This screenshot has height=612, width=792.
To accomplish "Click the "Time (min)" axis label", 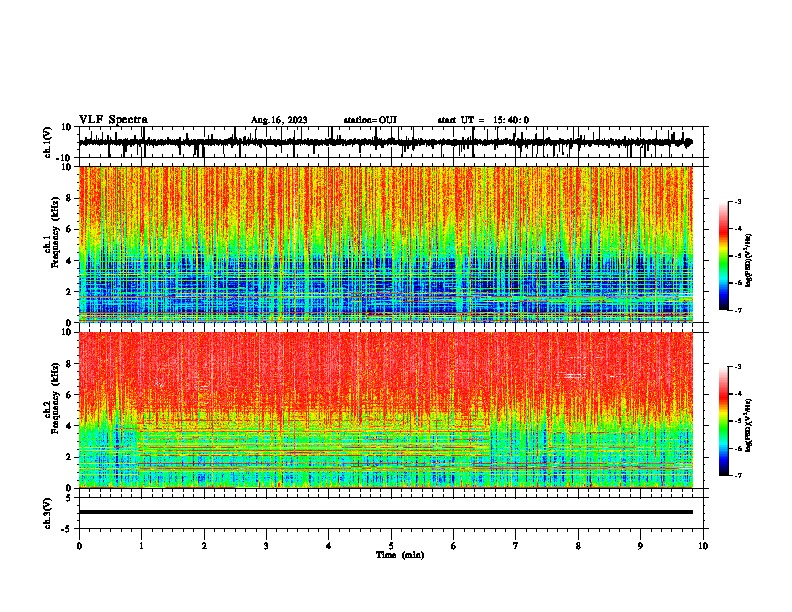I will coord(400,555).
